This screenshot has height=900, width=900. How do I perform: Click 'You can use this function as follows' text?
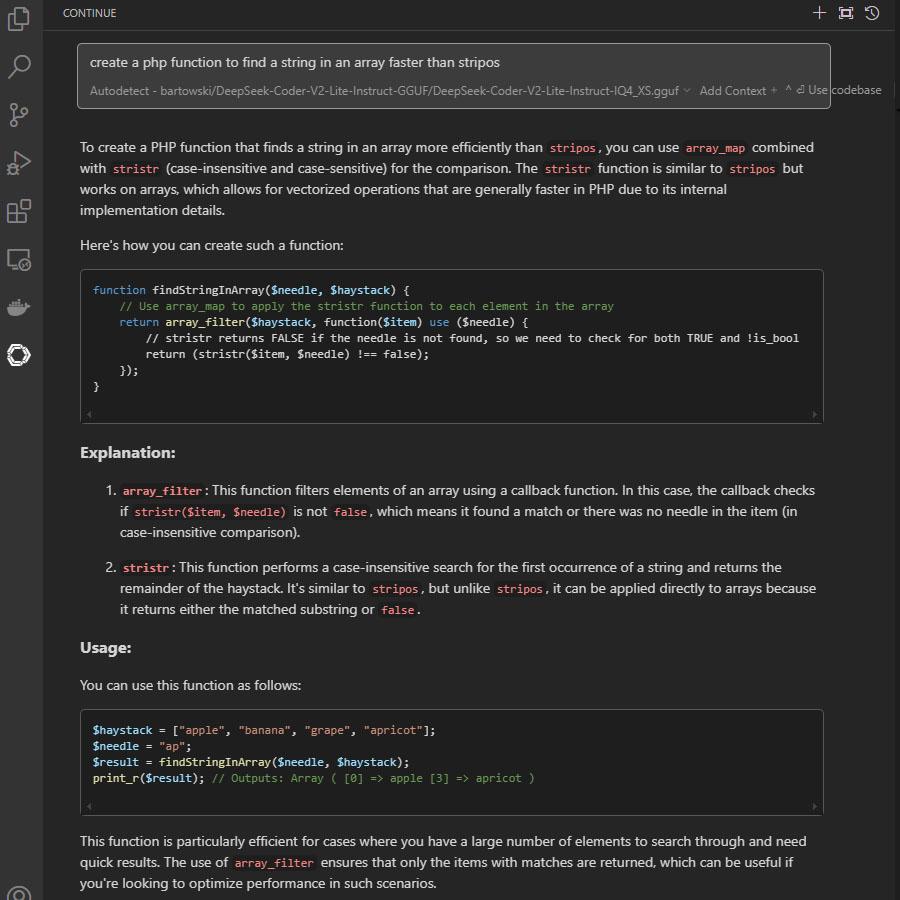coord(191,685)
